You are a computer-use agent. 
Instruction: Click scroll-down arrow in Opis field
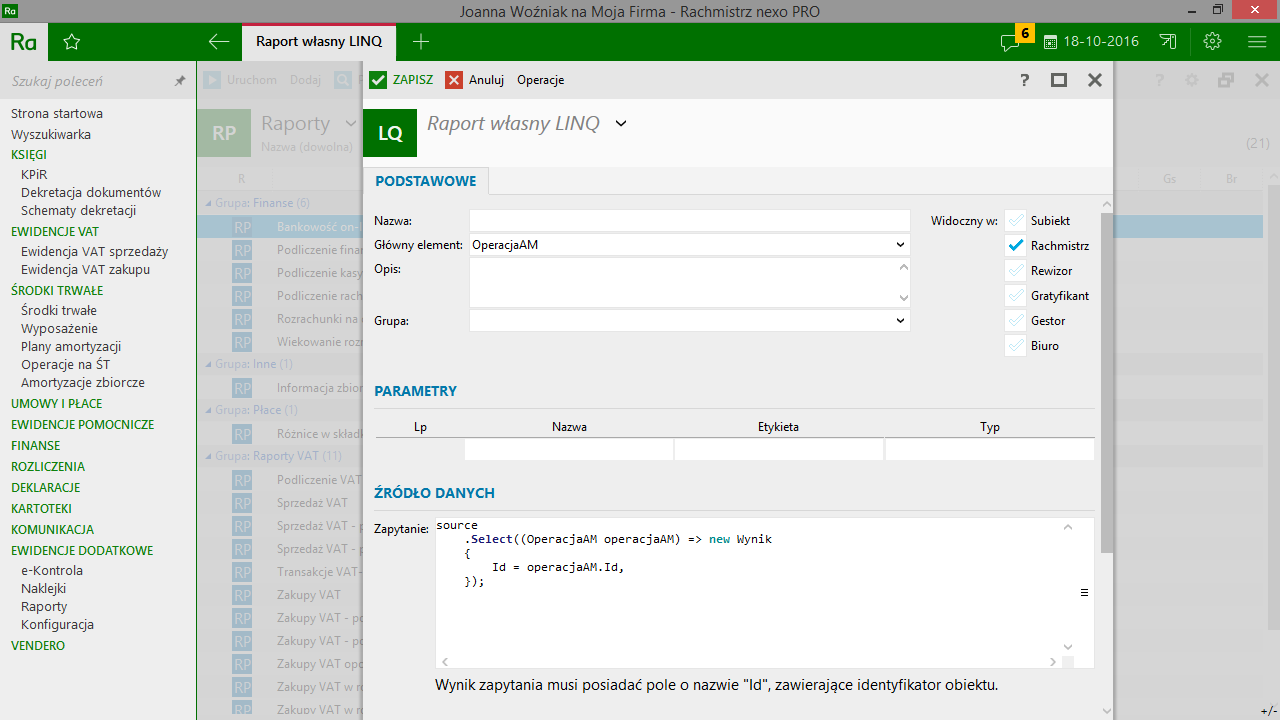[x=904, y=298]
